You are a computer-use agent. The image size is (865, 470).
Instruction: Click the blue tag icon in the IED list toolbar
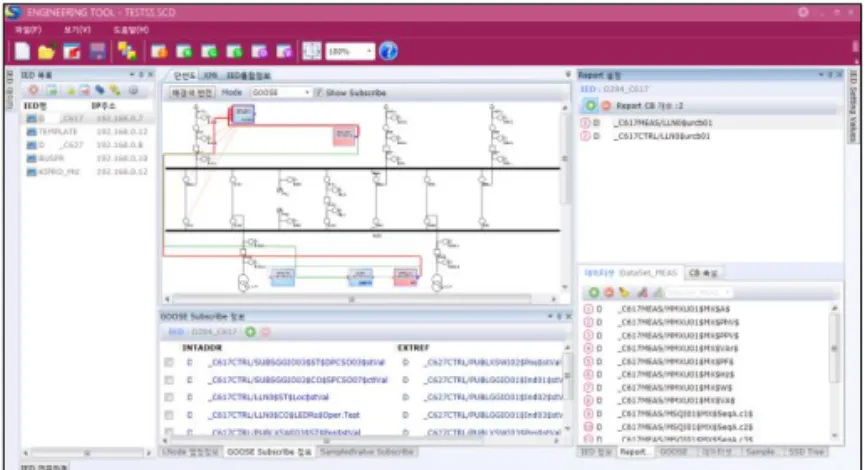point(100,90)
